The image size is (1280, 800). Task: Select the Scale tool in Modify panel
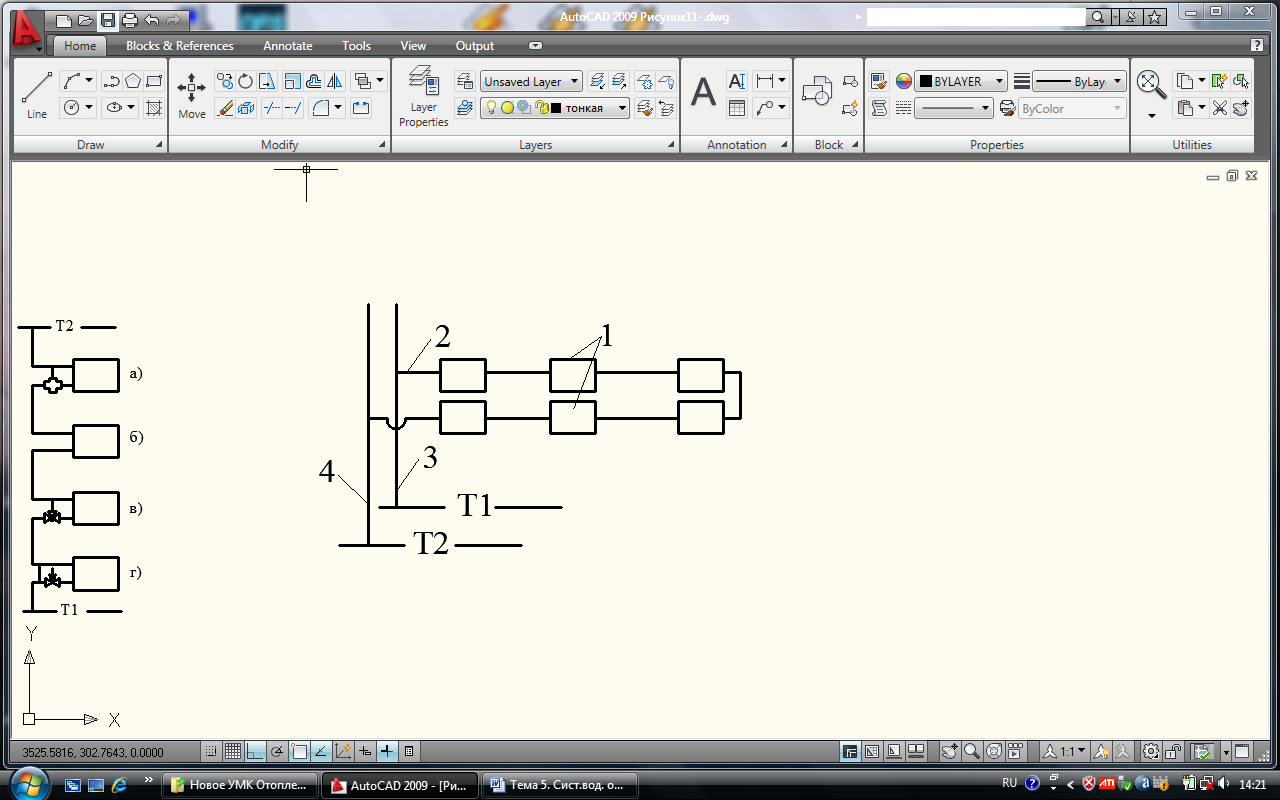point(292,82)
